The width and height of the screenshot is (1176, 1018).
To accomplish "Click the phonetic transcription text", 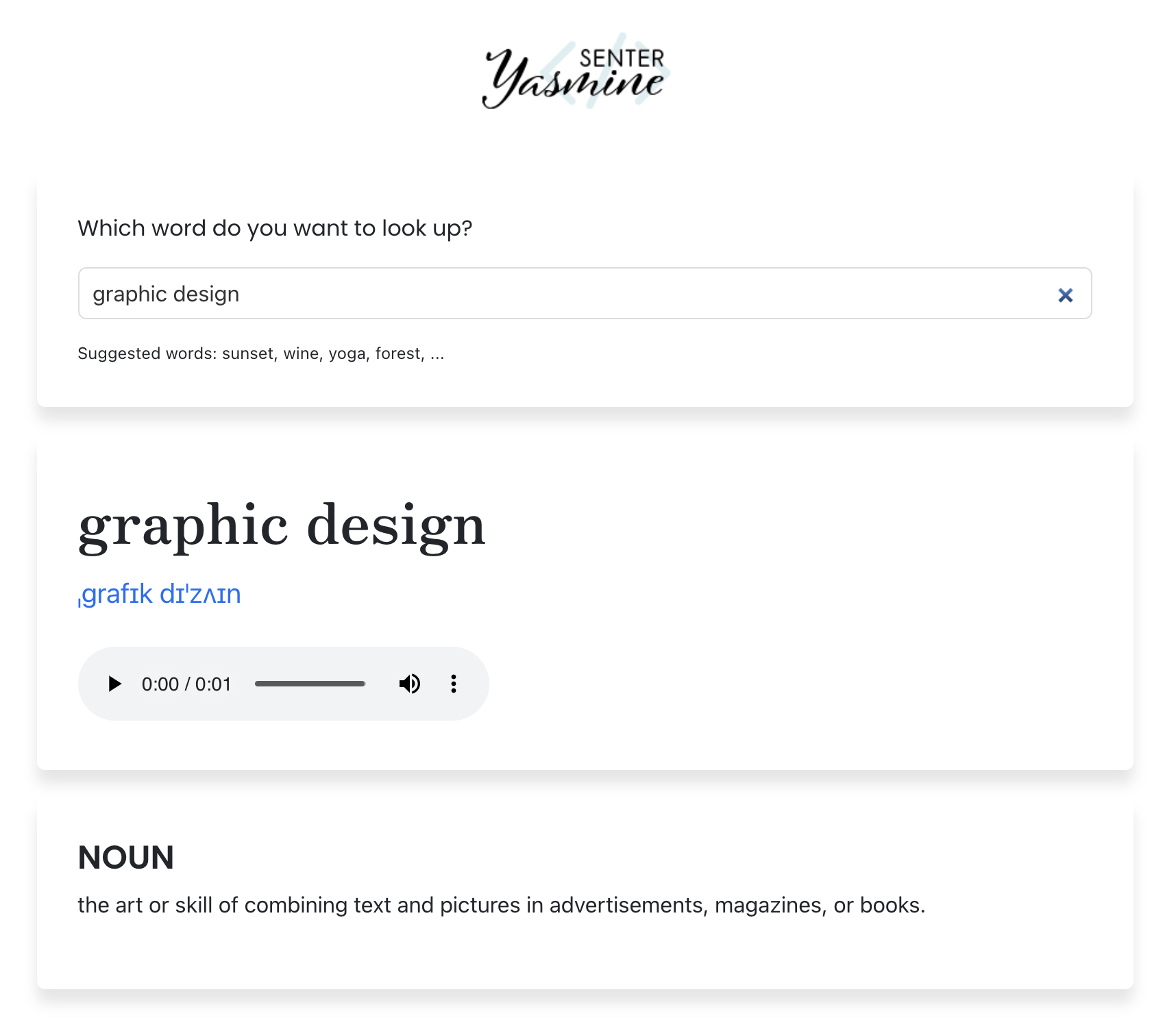I will point(160,594).
